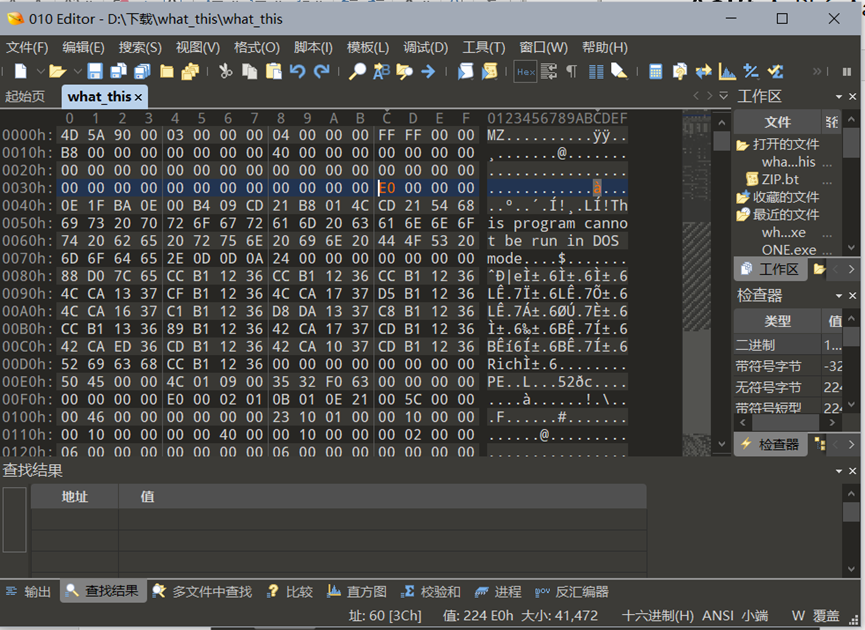
Task: Click the Compare Files arrows icon
Action: [703, 72]
